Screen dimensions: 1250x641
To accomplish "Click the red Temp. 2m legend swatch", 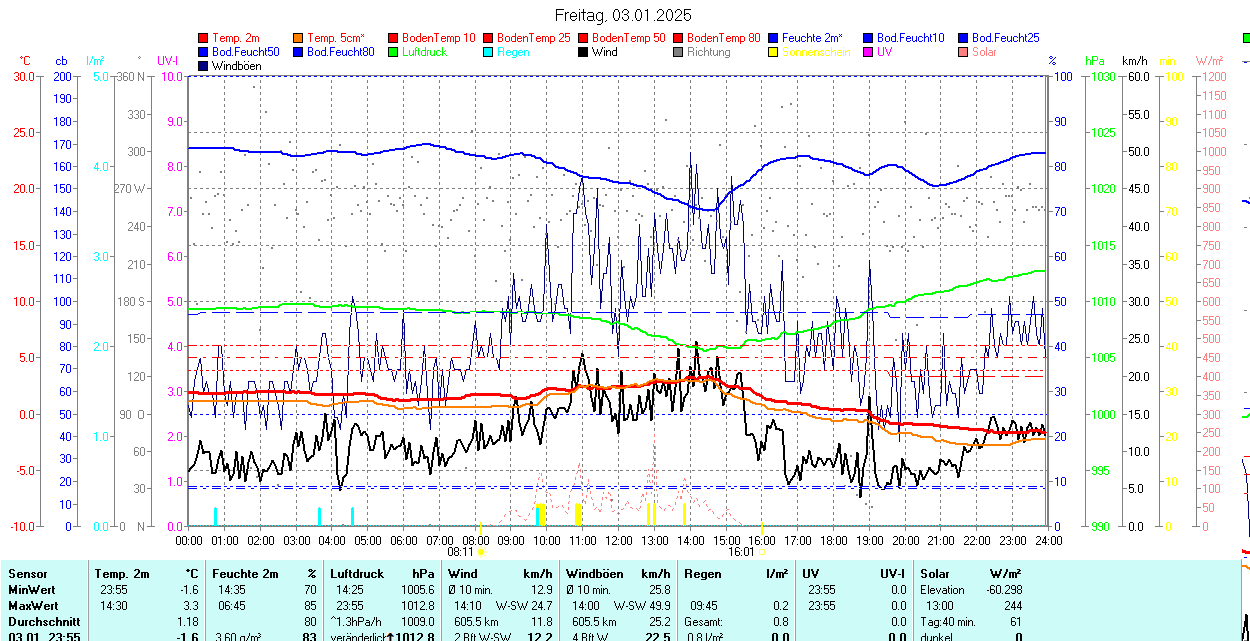I will 204,38.
